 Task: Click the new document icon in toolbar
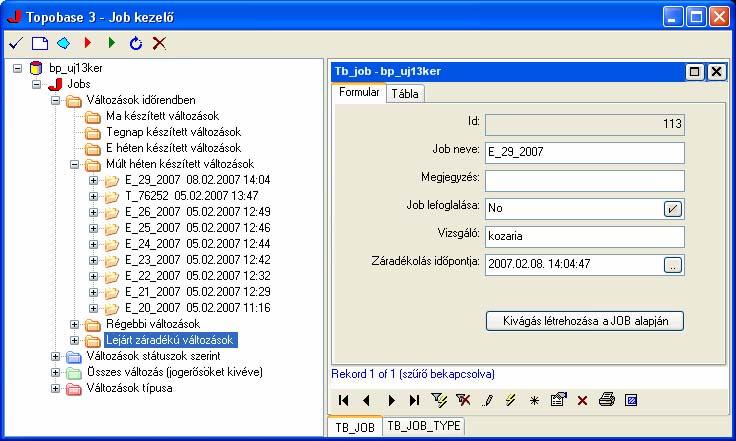pos(40,44)
